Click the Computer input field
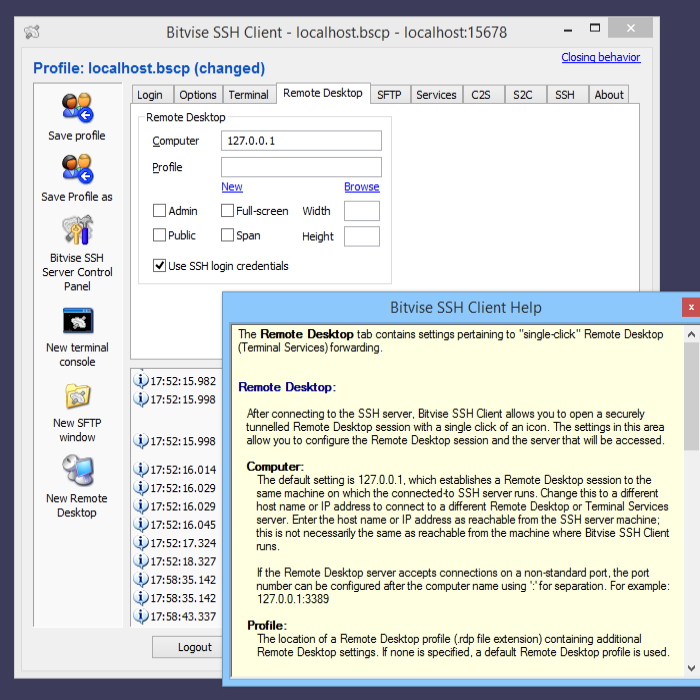Image resolution: width=700 pixels, height=700 pixels. 301,141
